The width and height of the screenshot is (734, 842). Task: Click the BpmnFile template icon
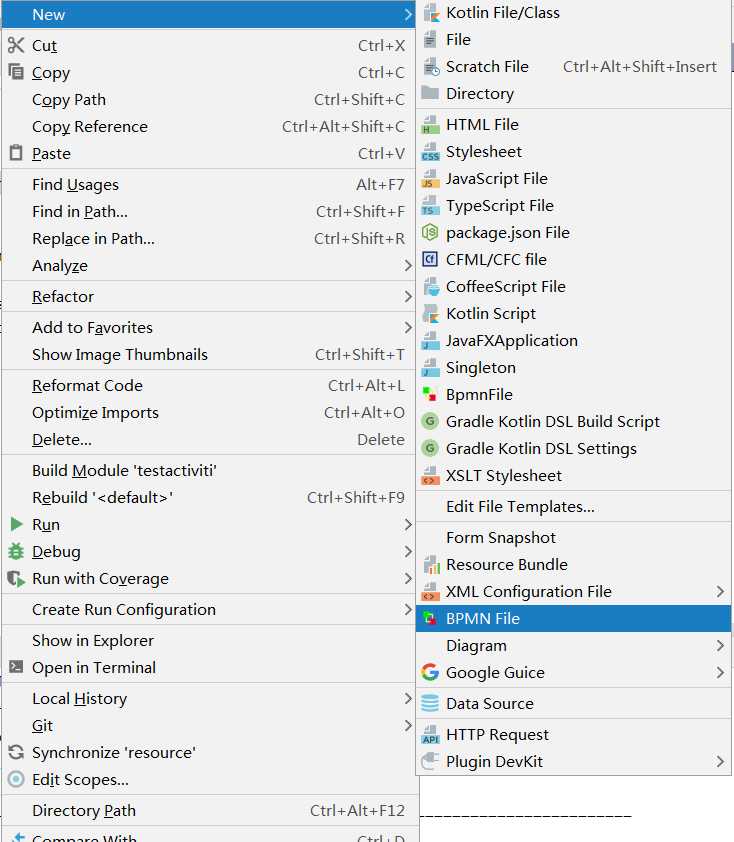coord(430,394)
